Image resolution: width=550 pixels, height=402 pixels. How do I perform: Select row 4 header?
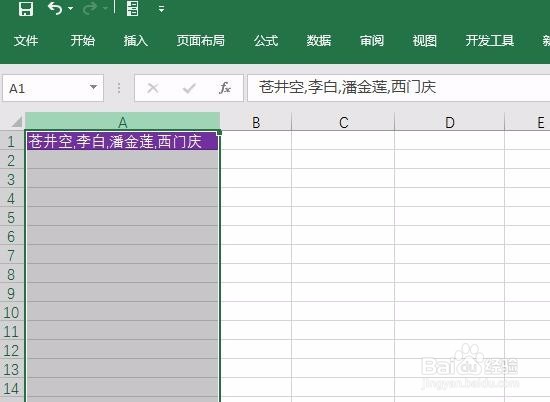point(11,198)
